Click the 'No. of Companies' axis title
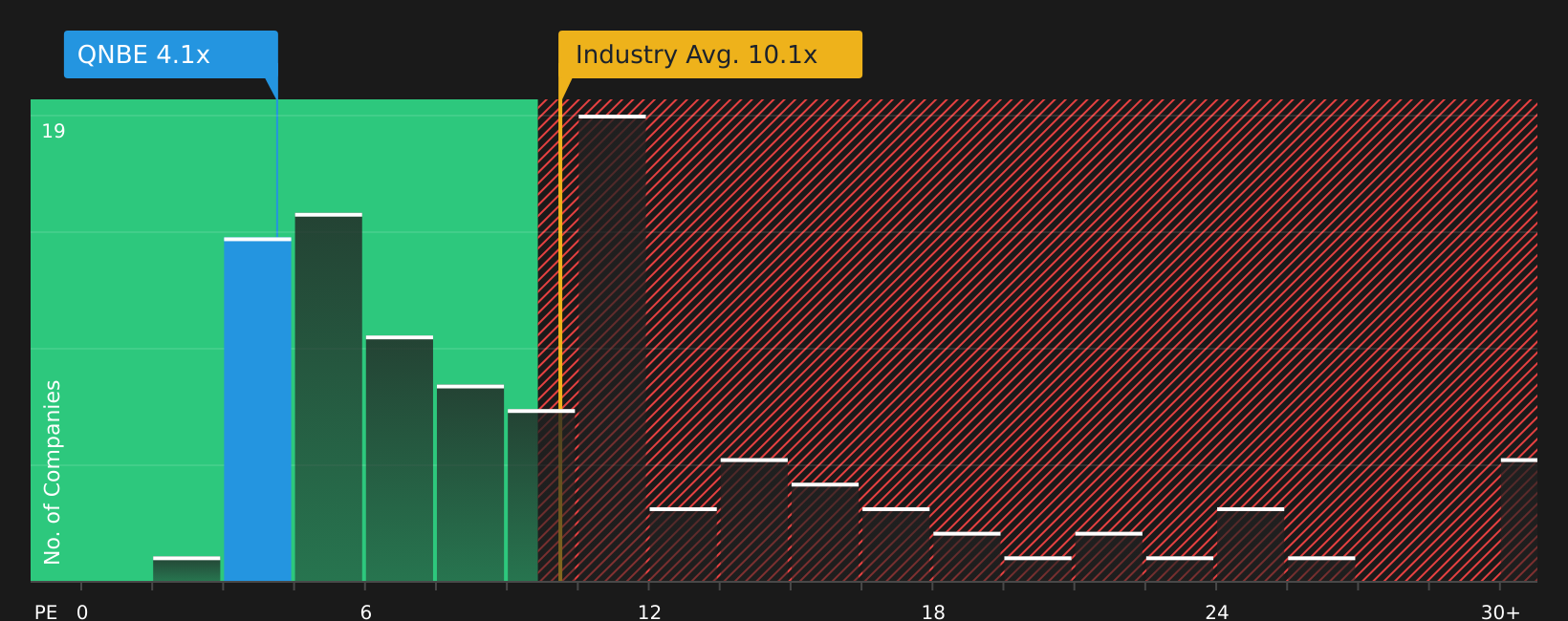Screen dimensions: 1568x621 coord(53,472)
